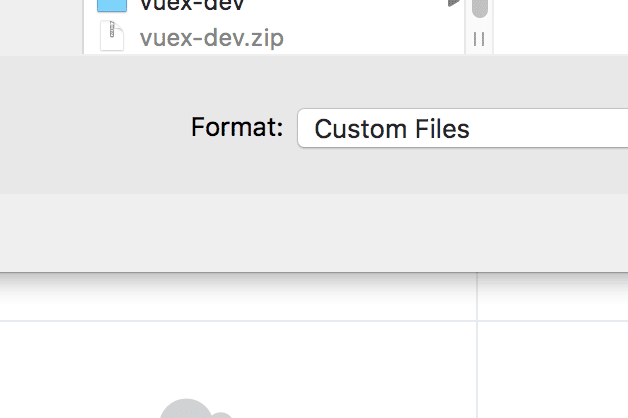Click the scrollbar track below the thumb
The height and width of the screenshot is (418, 628).
pyautogui.click(x=480, y=24)
